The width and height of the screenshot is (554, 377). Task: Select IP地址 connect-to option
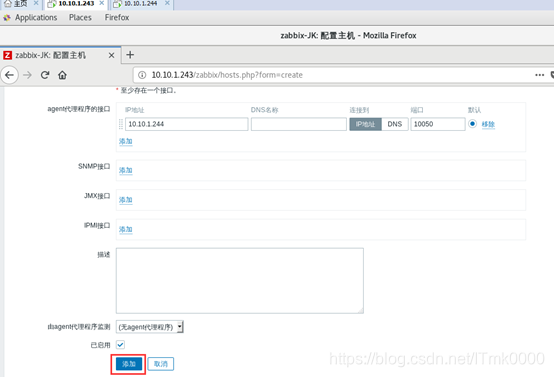pos(365,124)
